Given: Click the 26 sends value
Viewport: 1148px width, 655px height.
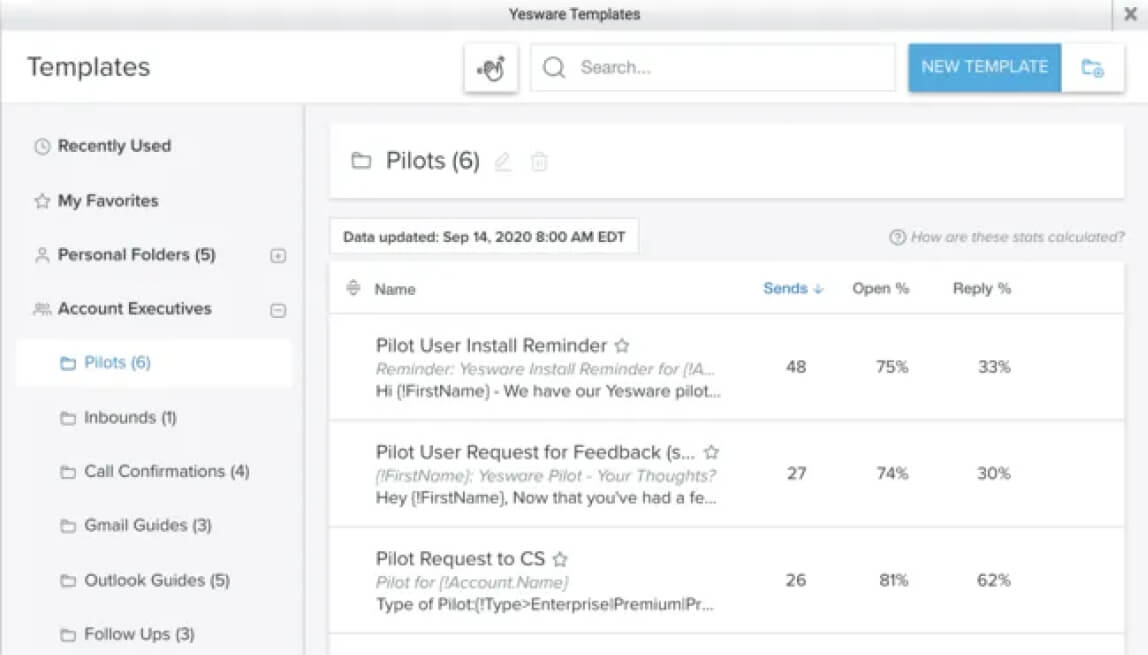Looking at the screenshot, I should tap(796, 580).
